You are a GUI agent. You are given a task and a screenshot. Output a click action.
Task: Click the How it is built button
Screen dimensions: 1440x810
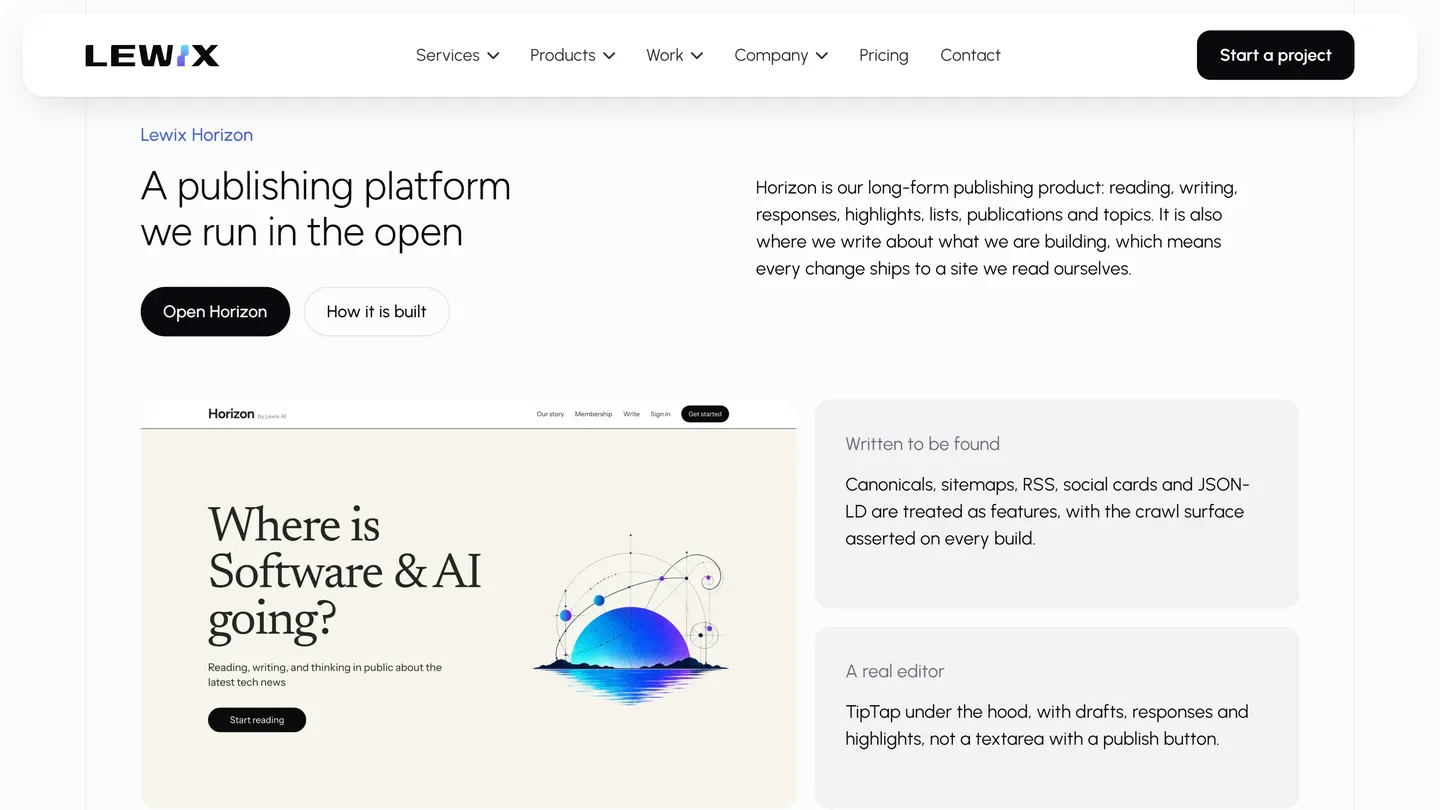point(376,311)
